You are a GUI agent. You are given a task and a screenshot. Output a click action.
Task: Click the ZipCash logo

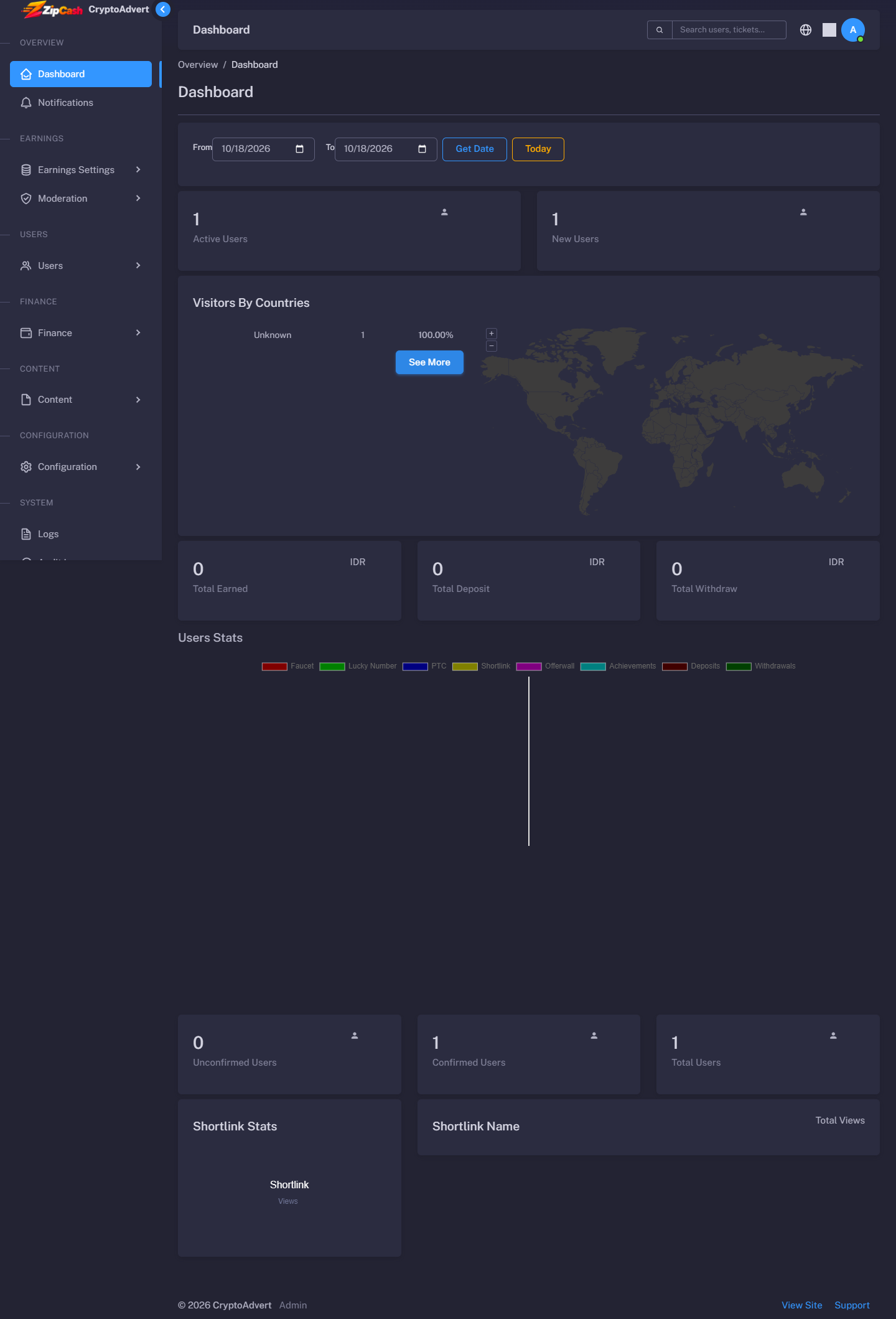coord(53,9)
